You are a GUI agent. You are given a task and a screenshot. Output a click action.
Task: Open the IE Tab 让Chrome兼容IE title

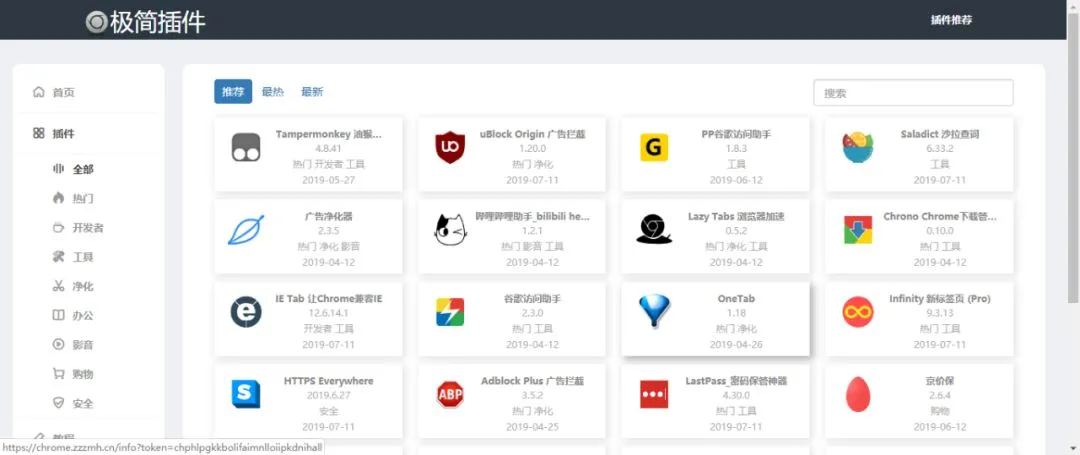[329, 299]
